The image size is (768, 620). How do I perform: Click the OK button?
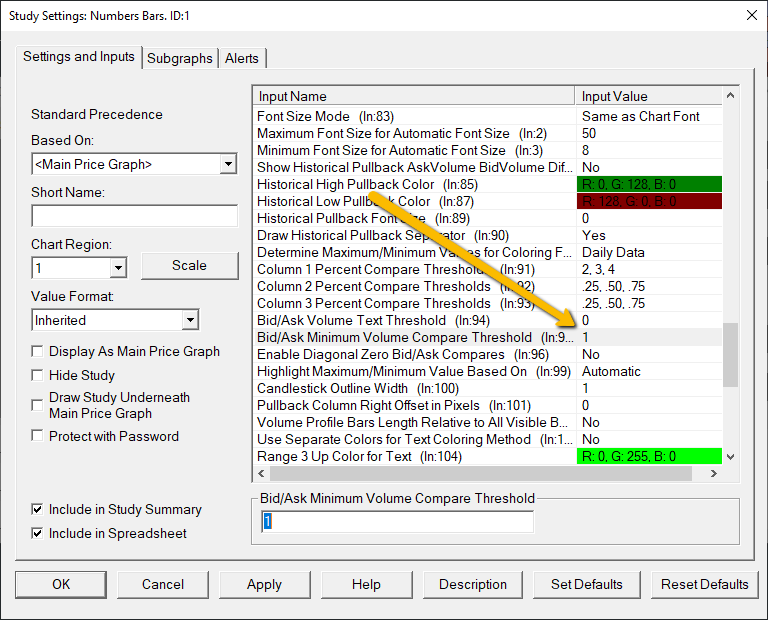click(x=61, y=584)
